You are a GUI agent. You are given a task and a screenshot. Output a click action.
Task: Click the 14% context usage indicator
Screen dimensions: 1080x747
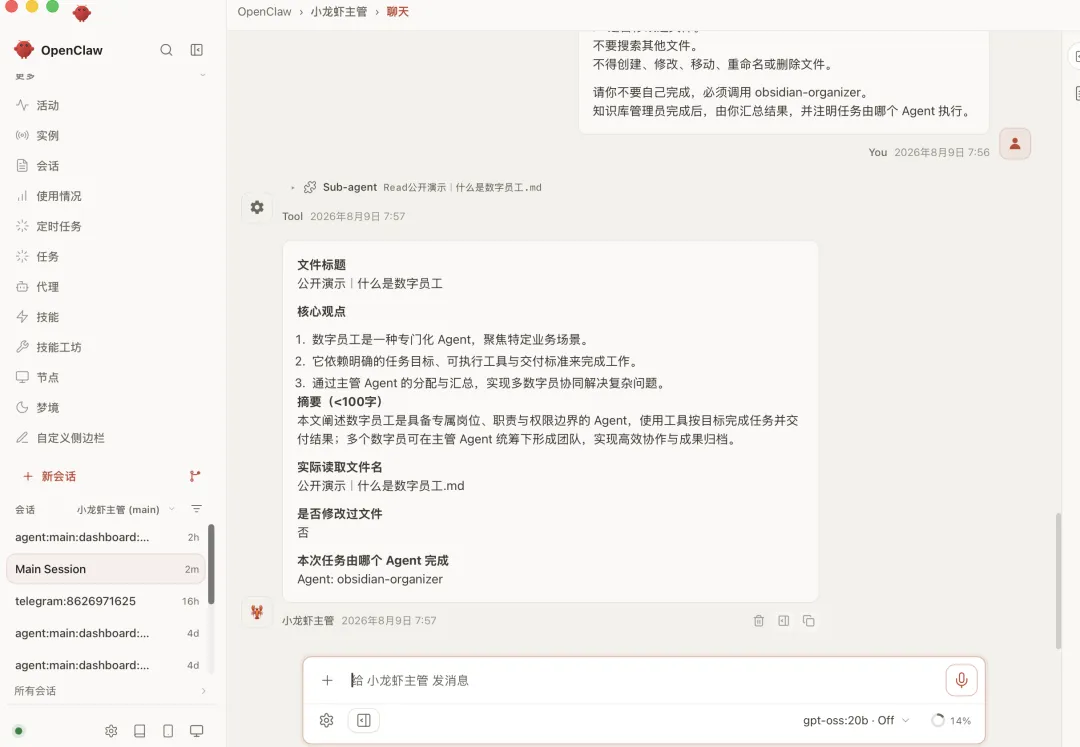(951, 720)
